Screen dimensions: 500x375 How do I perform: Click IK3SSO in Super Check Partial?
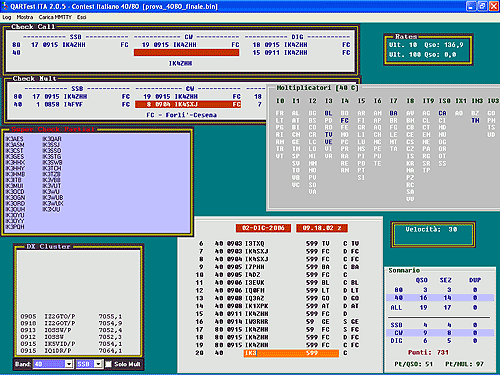click(52, 151)
